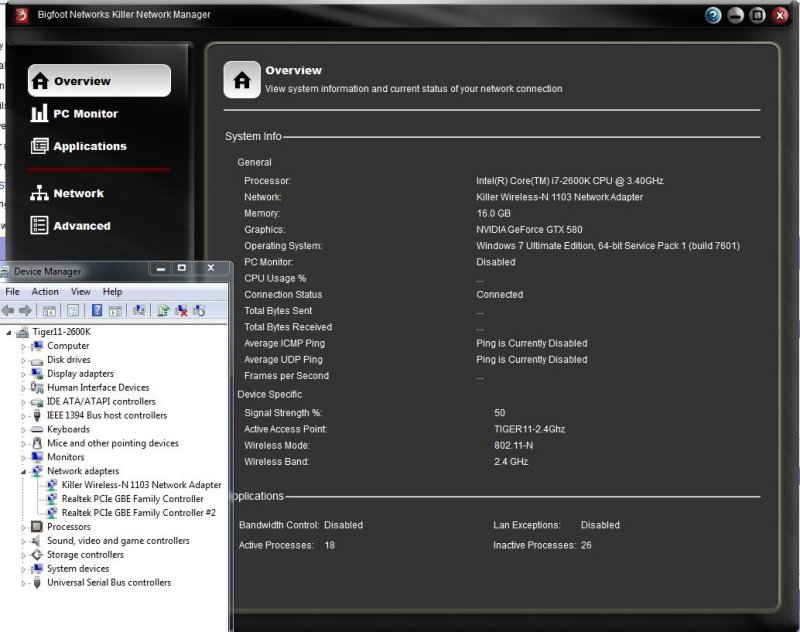Viewport: 800px width, 632px height.
Task: Click the Disable device toolbar icon
Action: pos(199,310)
